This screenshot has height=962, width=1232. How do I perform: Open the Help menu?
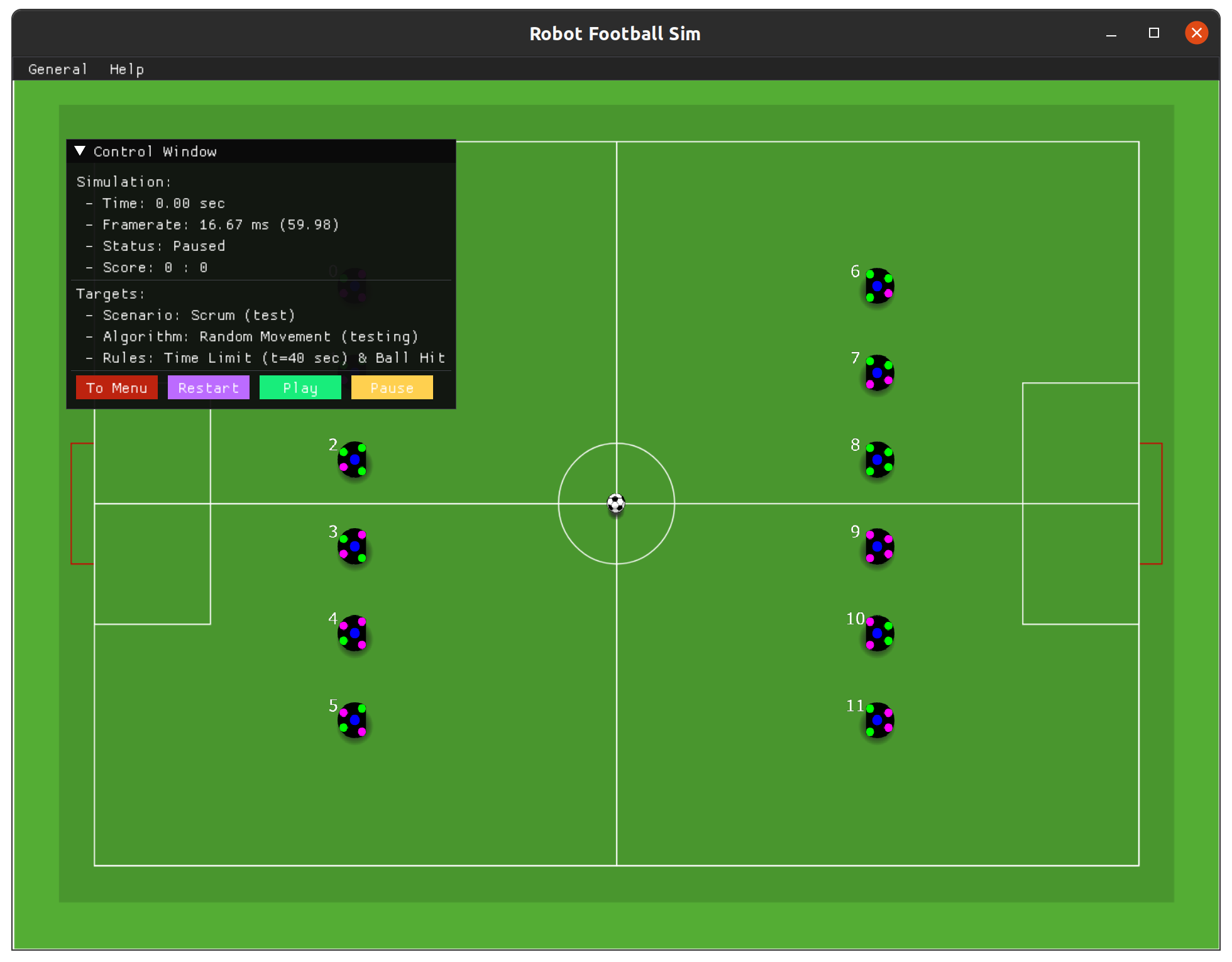pos(126,69)
